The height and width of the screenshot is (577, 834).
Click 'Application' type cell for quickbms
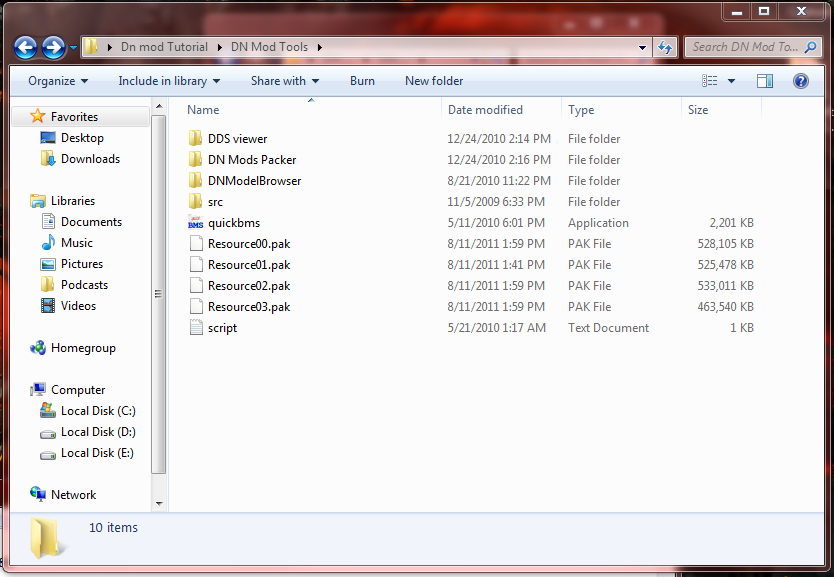(598, 222)
